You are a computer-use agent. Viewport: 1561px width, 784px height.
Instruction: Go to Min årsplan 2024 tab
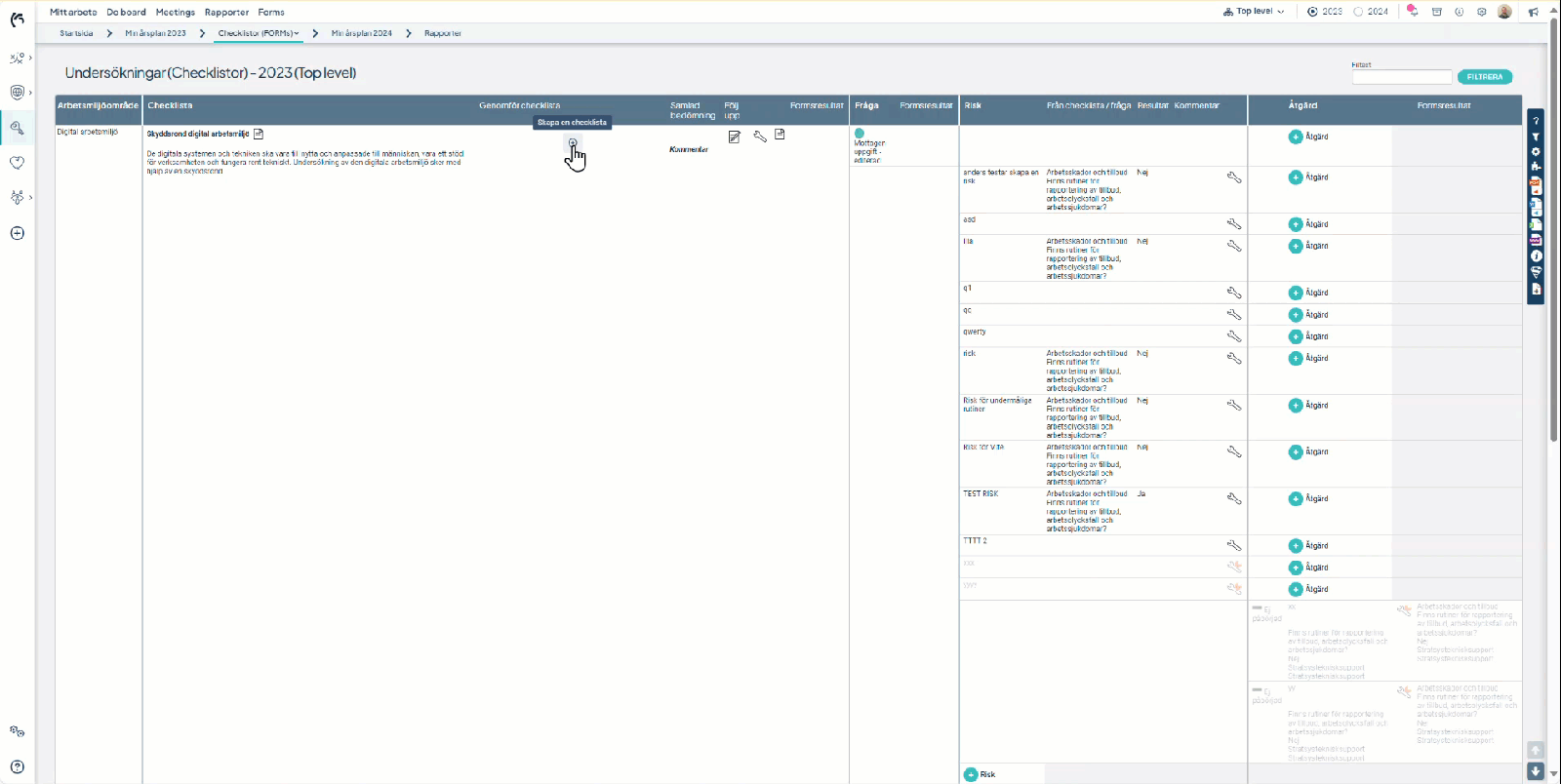pyautogui.click(x=361, y=33)
